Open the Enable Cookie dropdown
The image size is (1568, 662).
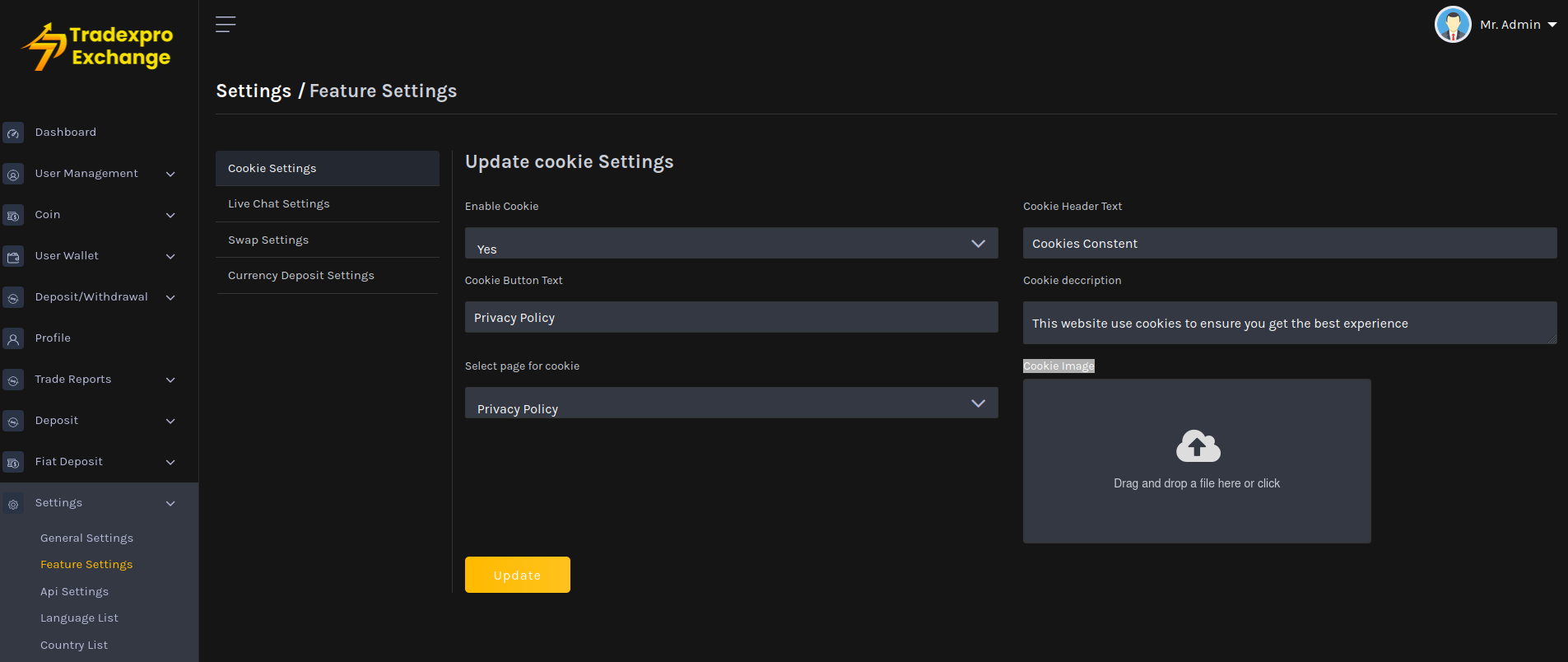tap(731, 244)
